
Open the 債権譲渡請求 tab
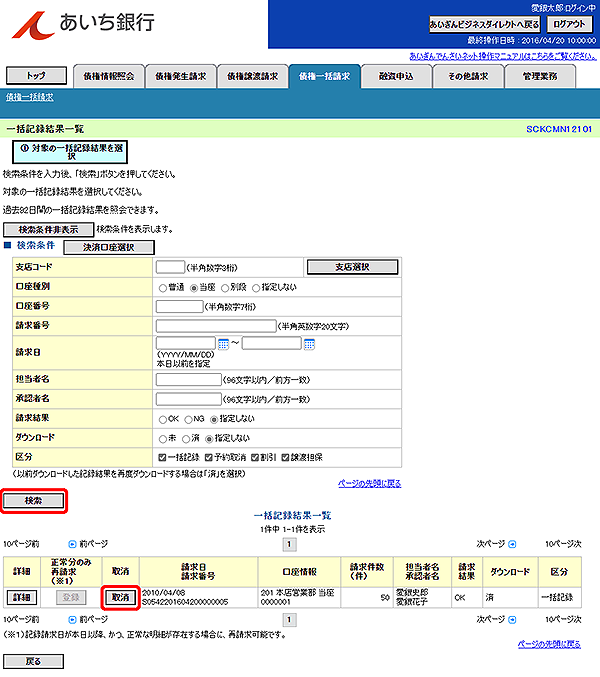(x=253, y=76)
